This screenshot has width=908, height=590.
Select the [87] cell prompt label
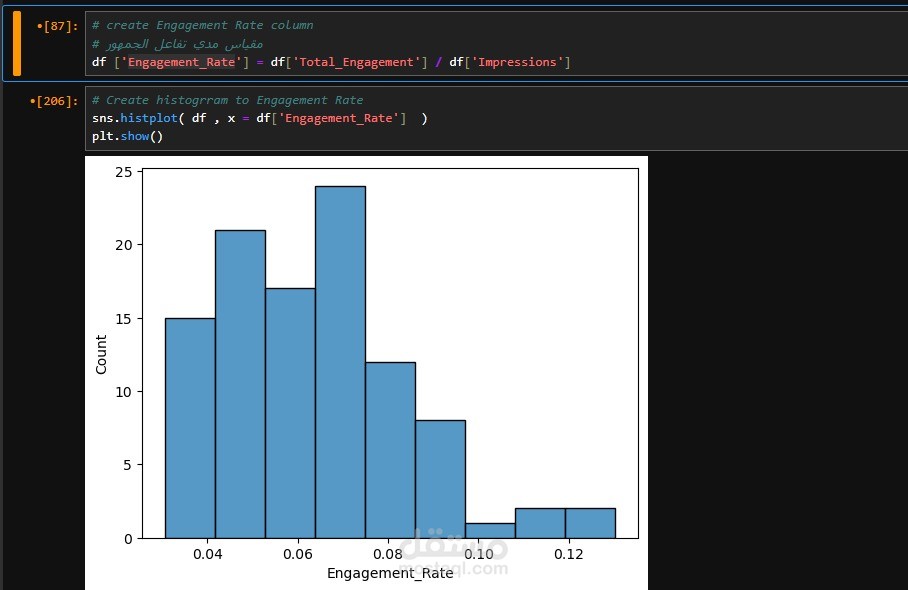[x=57, y=26]
